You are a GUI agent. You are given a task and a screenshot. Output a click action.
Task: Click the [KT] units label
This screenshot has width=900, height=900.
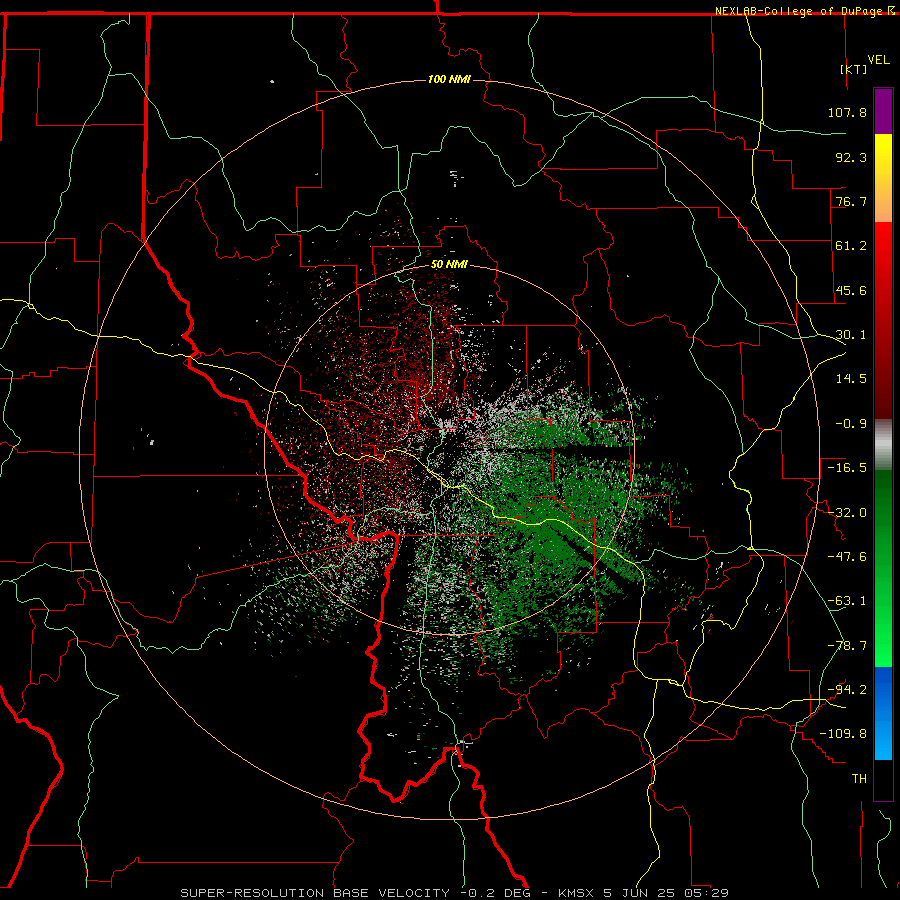tap(854, 69)
